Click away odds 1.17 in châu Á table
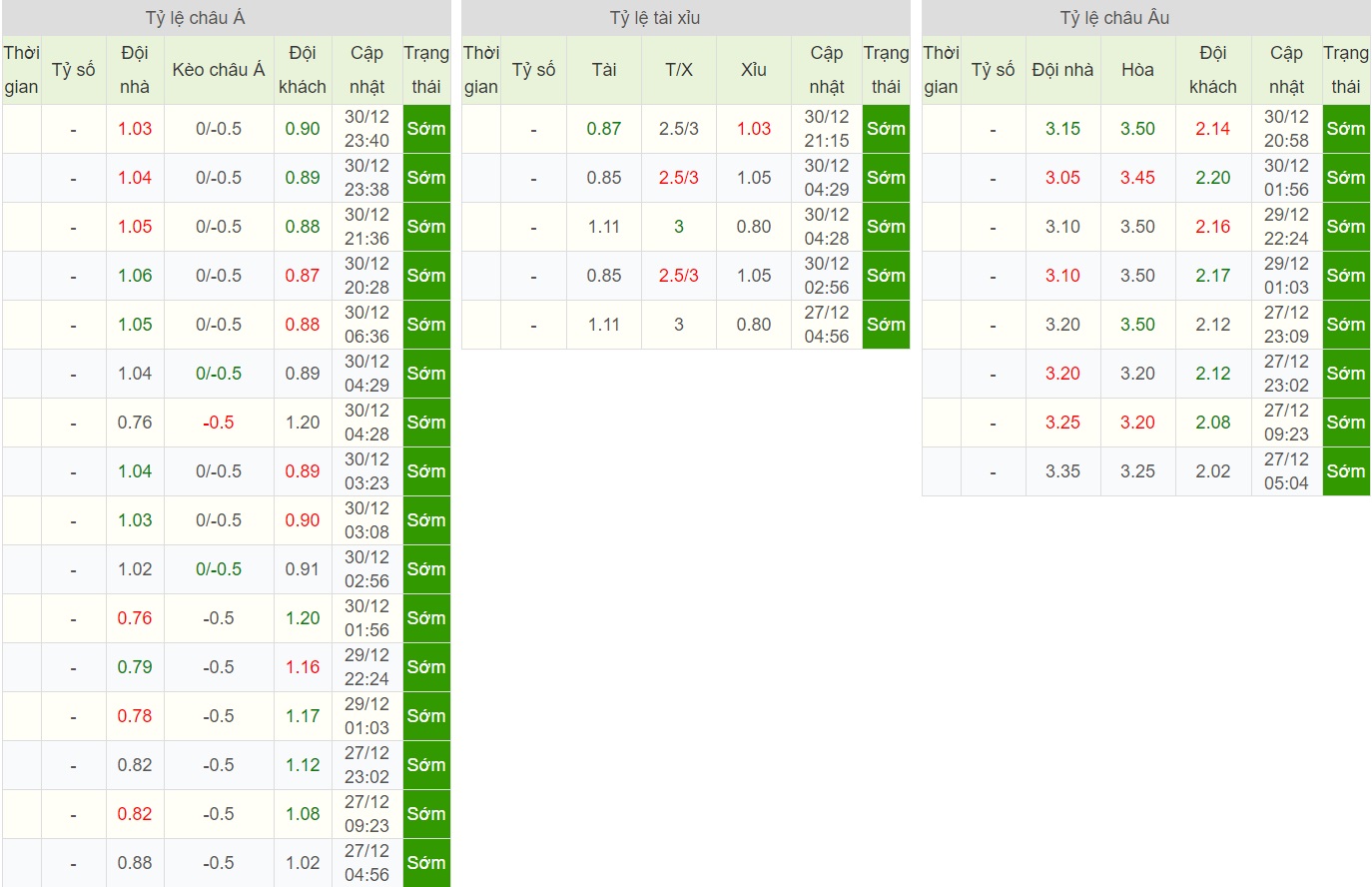 [x=303, y=716]
